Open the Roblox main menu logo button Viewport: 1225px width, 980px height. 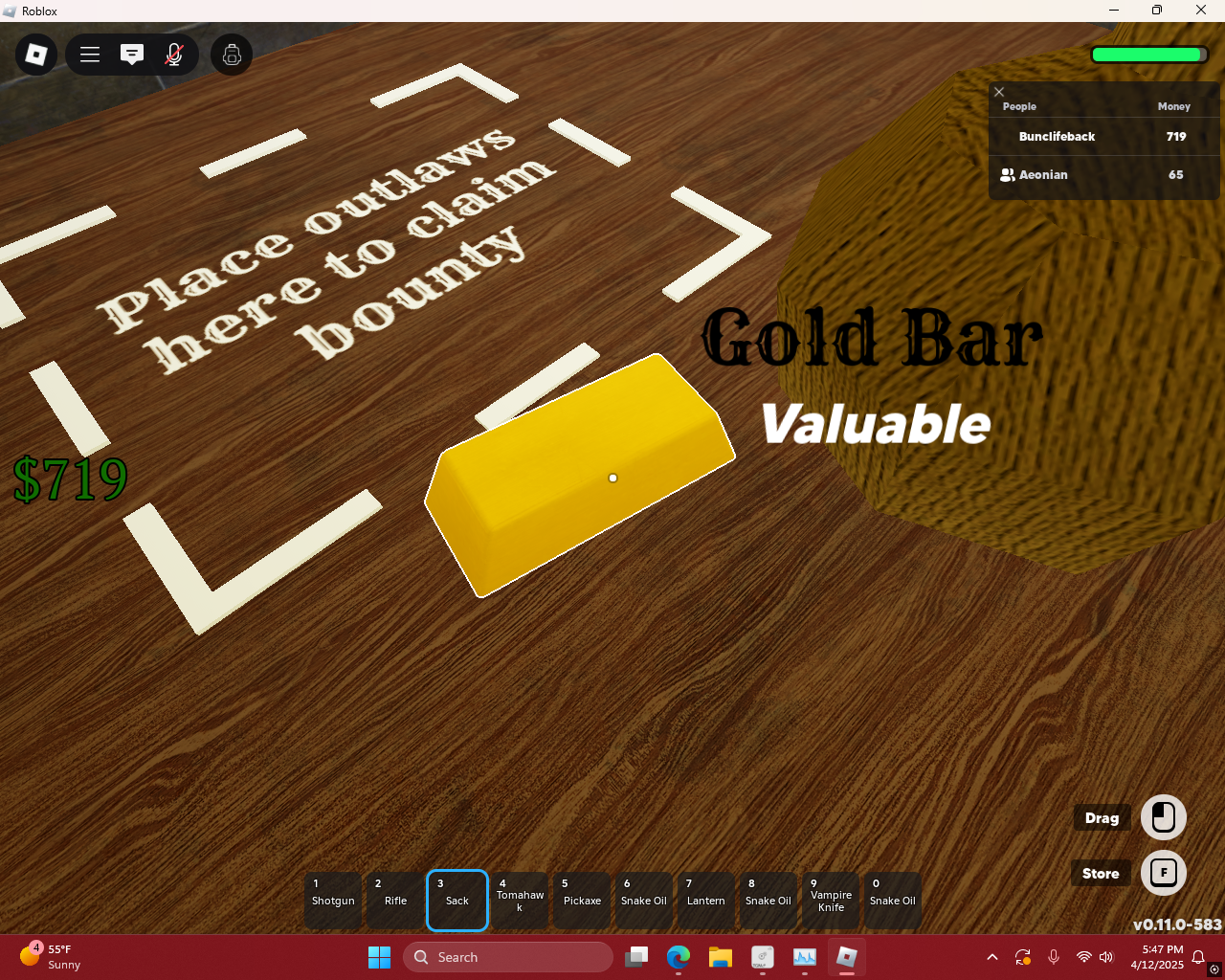[x=36, y=55]
